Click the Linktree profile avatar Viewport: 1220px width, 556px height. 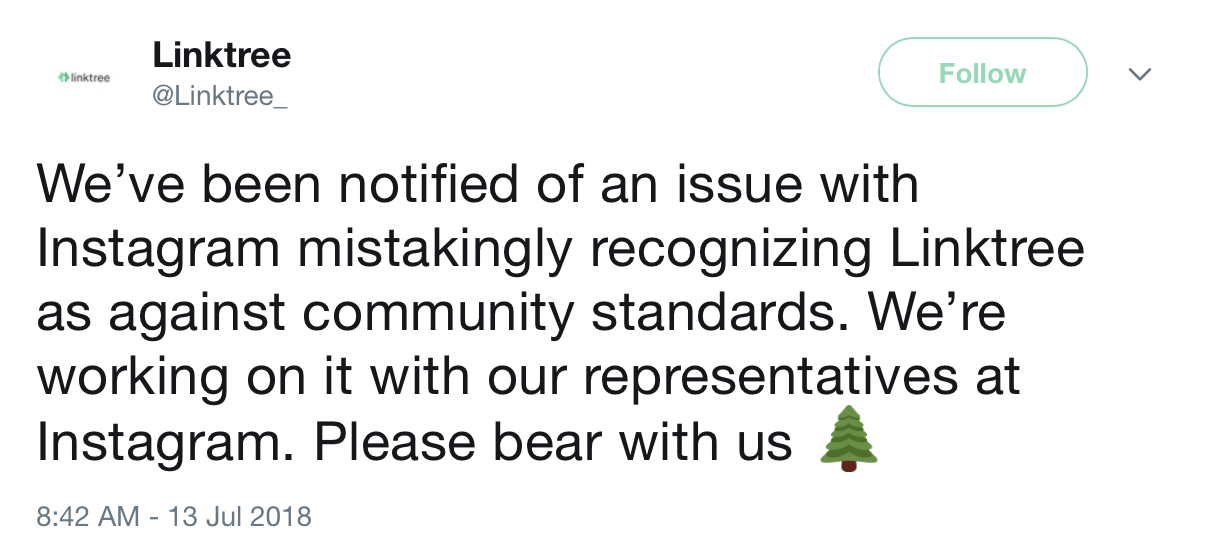85,76
